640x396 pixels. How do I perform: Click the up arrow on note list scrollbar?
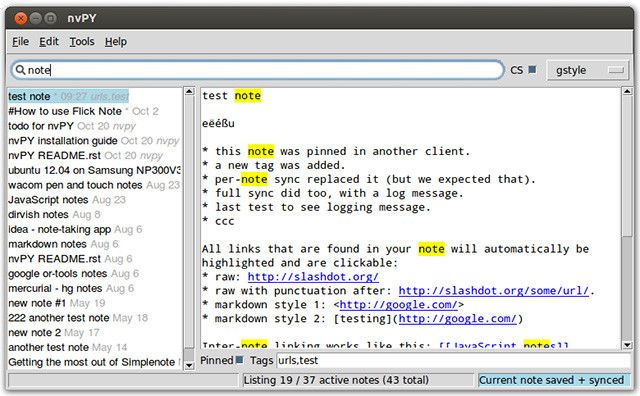tap(189, 91)
